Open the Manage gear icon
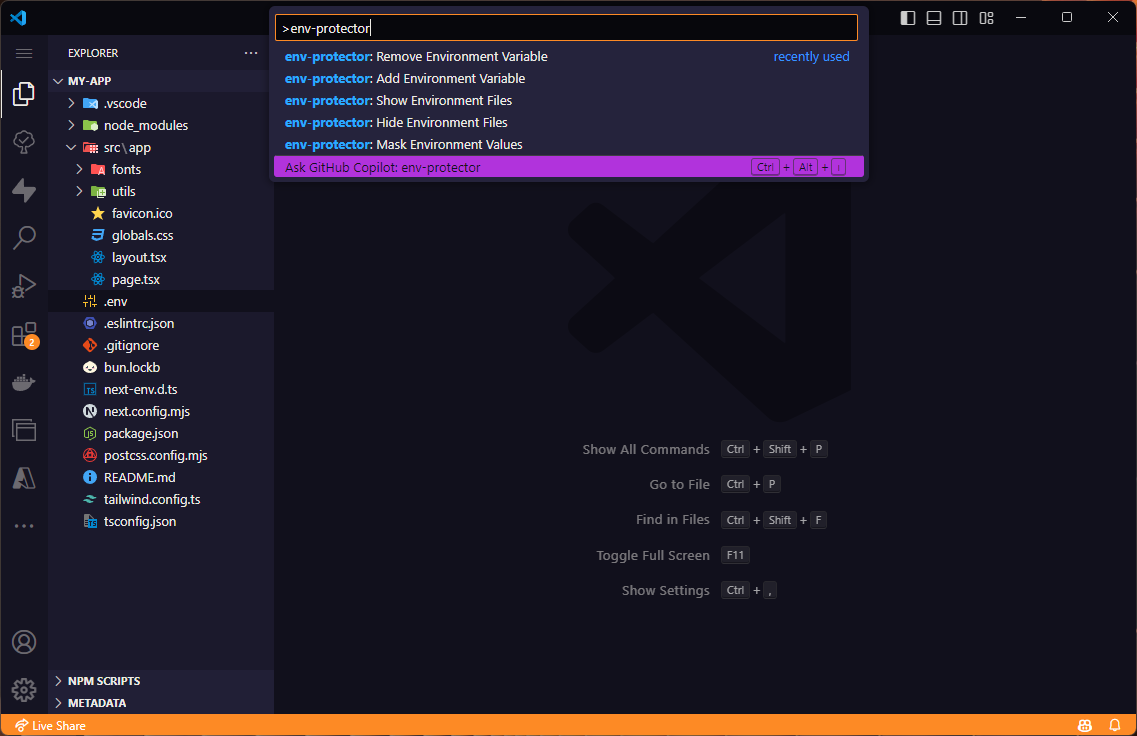This screenshot has width=1137, height=736. pos(24,690)
